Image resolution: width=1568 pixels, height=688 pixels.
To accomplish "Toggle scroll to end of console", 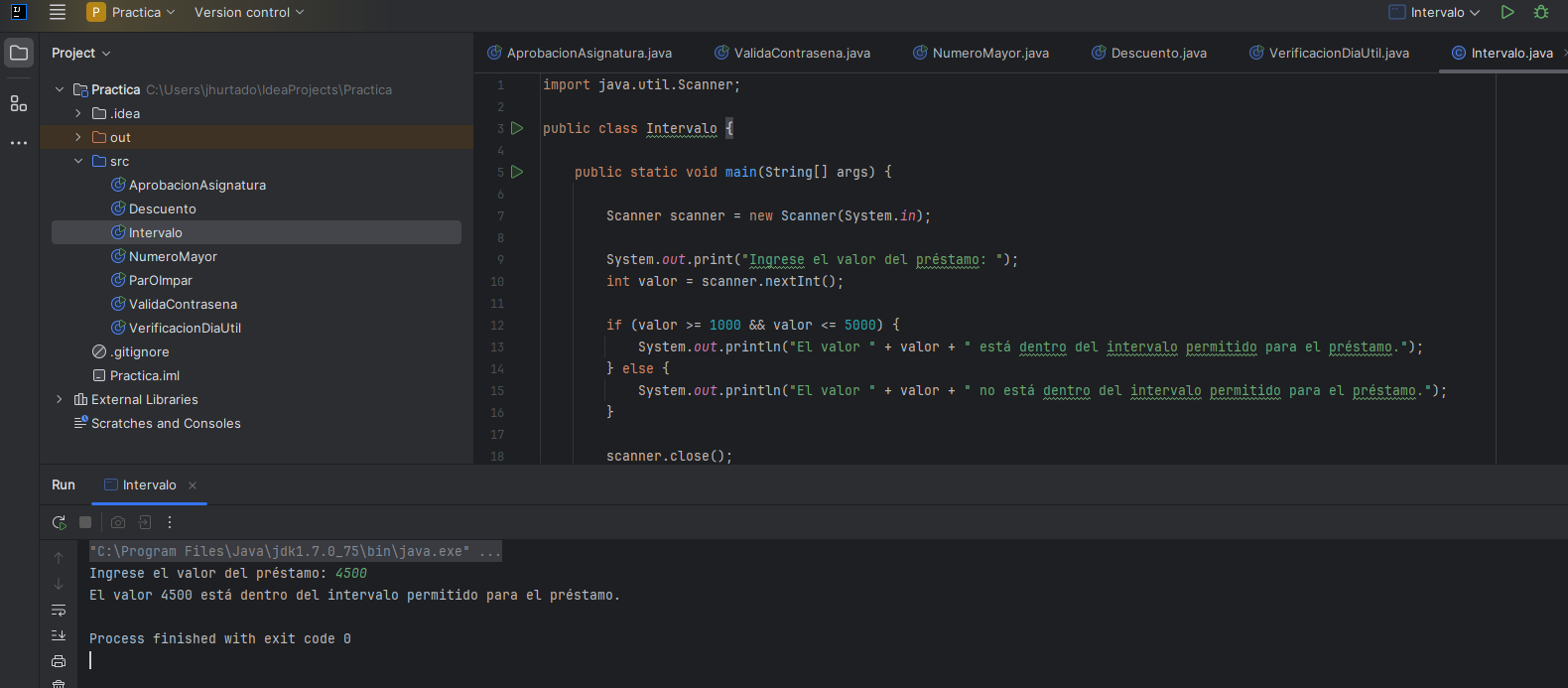I will 59,635.
